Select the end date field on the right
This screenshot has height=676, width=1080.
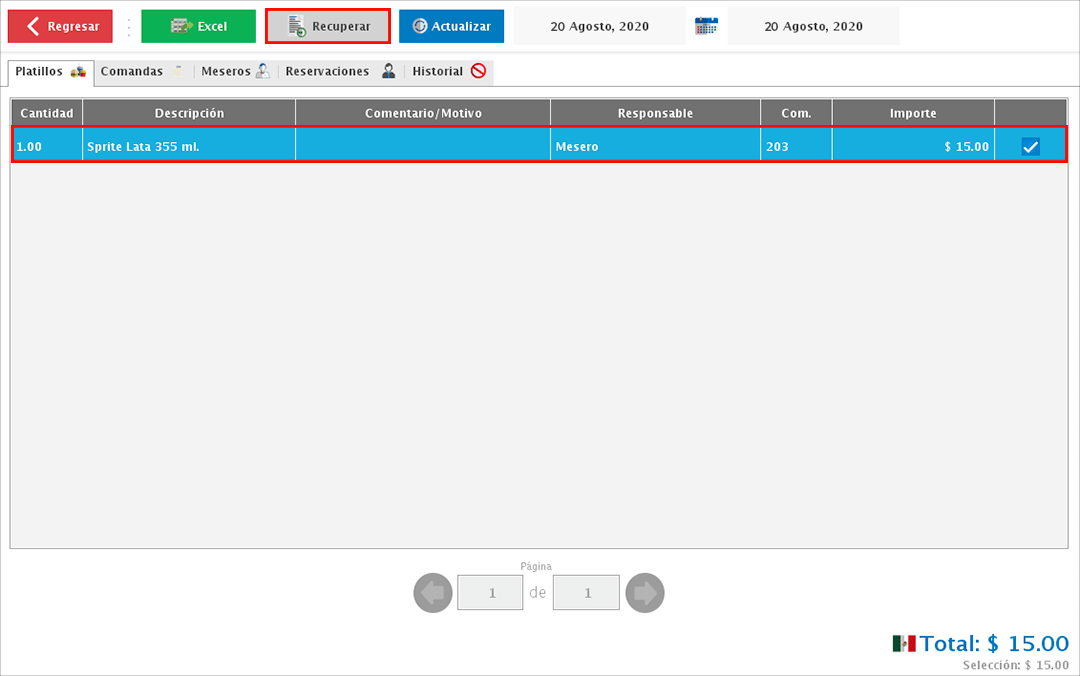813,26
